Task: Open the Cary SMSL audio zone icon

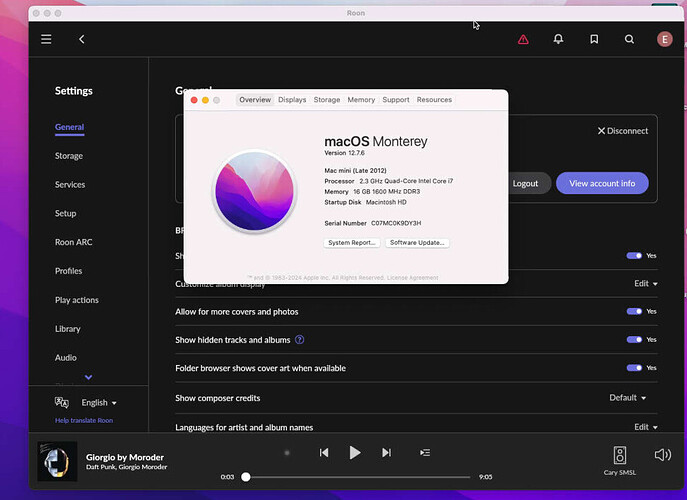Action: pos(620,455)
